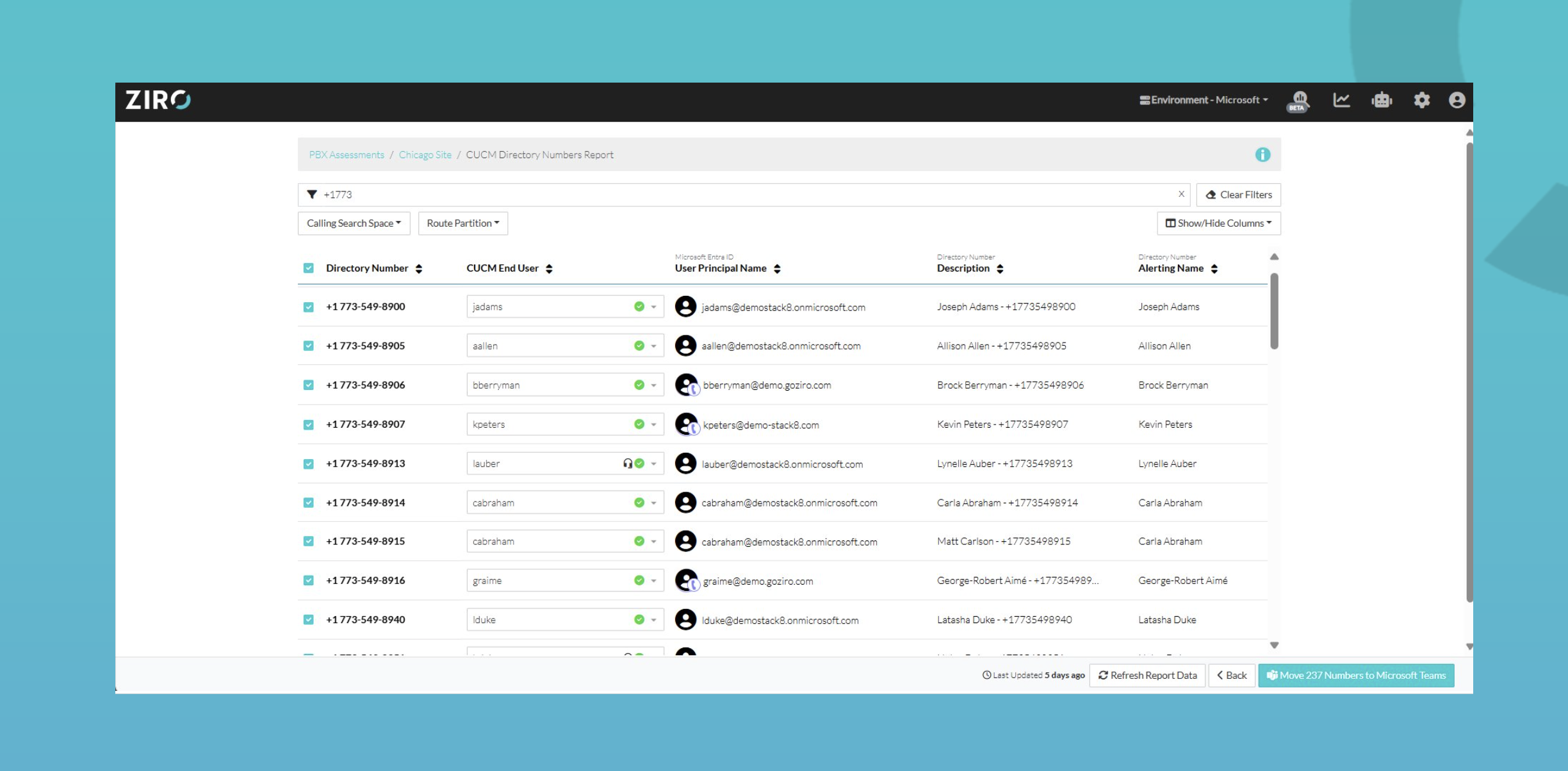Click the CUCM Directory Numbers Report breadcrumb text
1568x771 pixels.
click(x=539, y=155)
